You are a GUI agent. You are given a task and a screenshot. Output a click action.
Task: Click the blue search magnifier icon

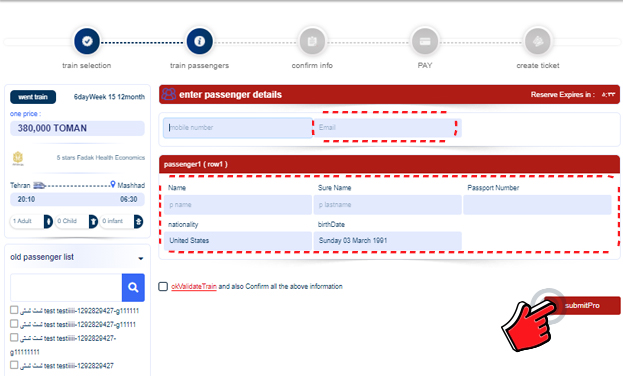(x=133, y=287)
